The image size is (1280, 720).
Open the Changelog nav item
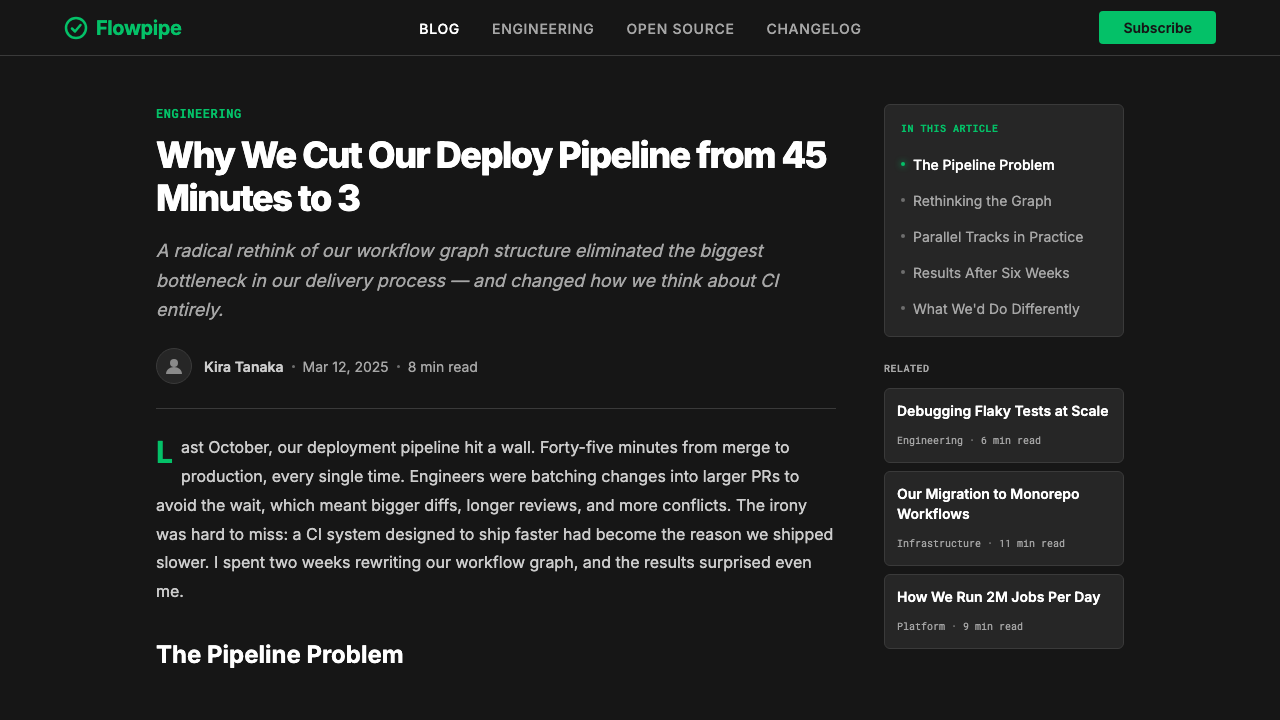814,29
